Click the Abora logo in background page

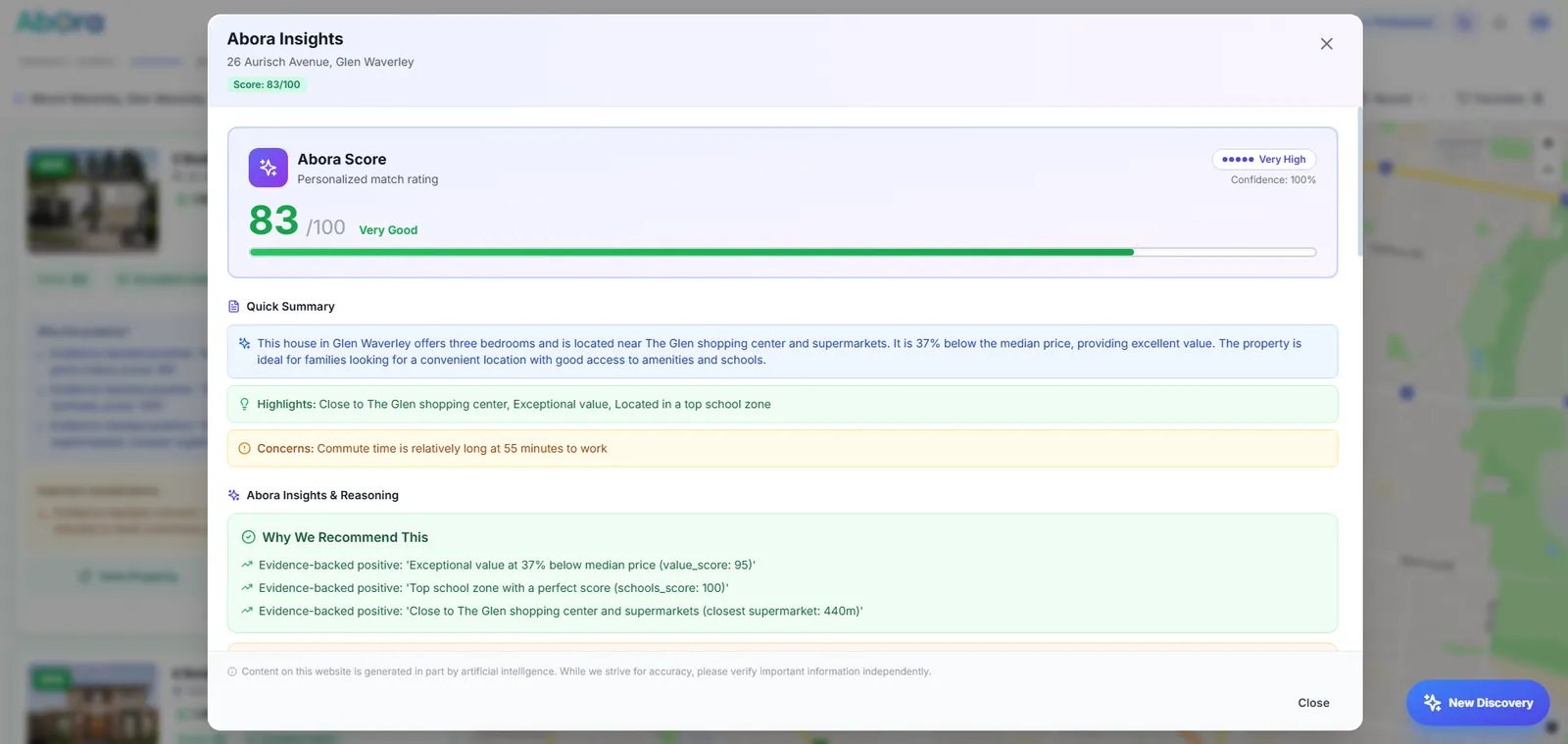pyautogui.click(x=60, y=22)
